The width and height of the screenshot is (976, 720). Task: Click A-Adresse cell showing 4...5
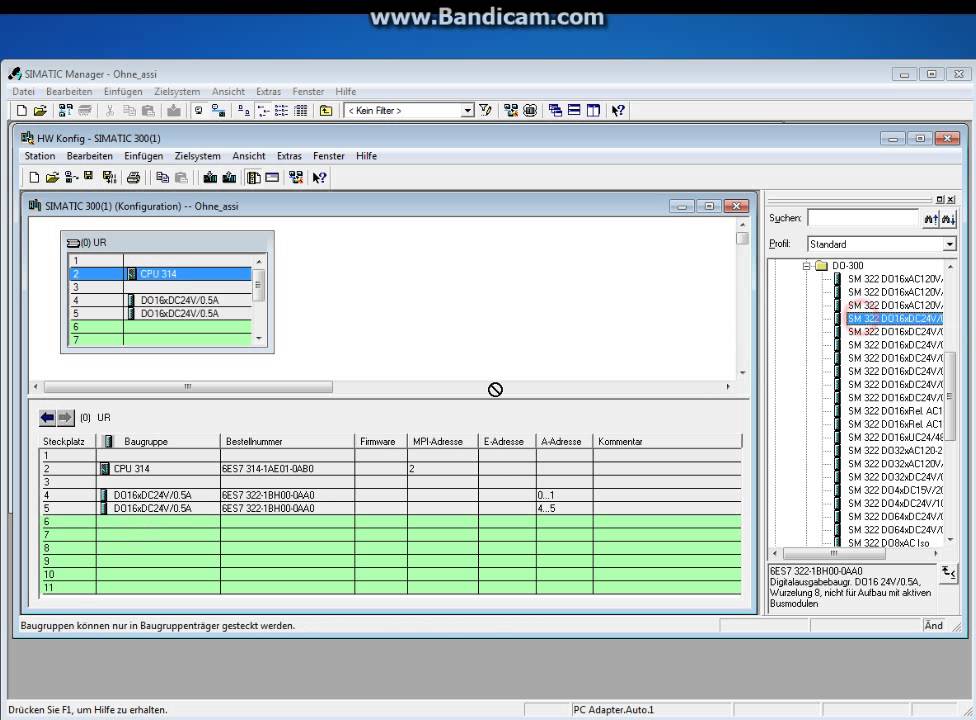point(564,508)
